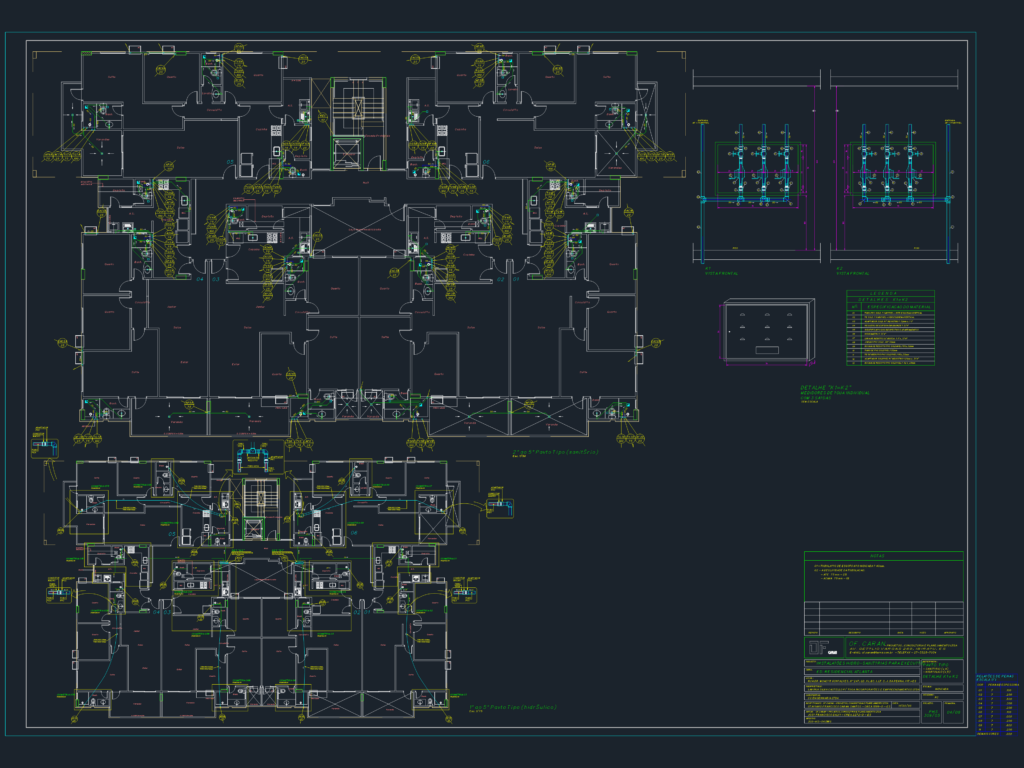The width and height of the screenshot is (1024, 768).
Task: Select the ESPECIFICACAO DO MATERIAL column header
Action: [898, 306]
